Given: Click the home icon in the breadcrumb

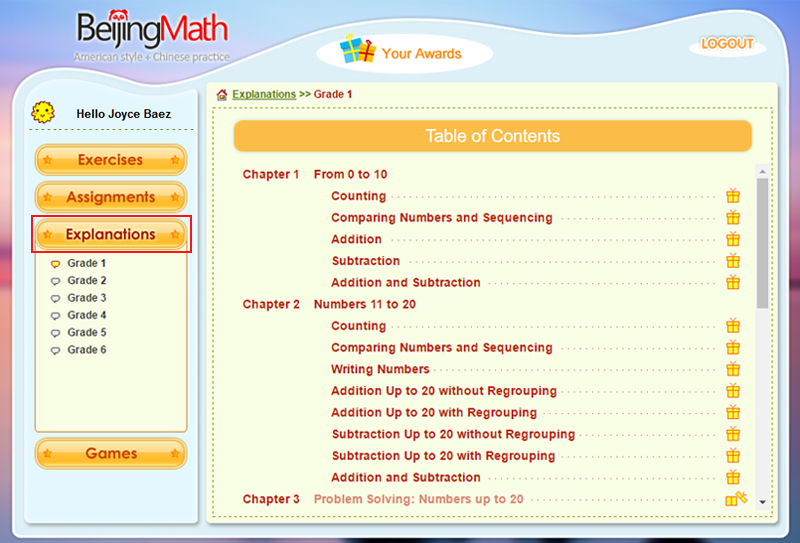Looking at the screenshot, I should pos(221,94).
